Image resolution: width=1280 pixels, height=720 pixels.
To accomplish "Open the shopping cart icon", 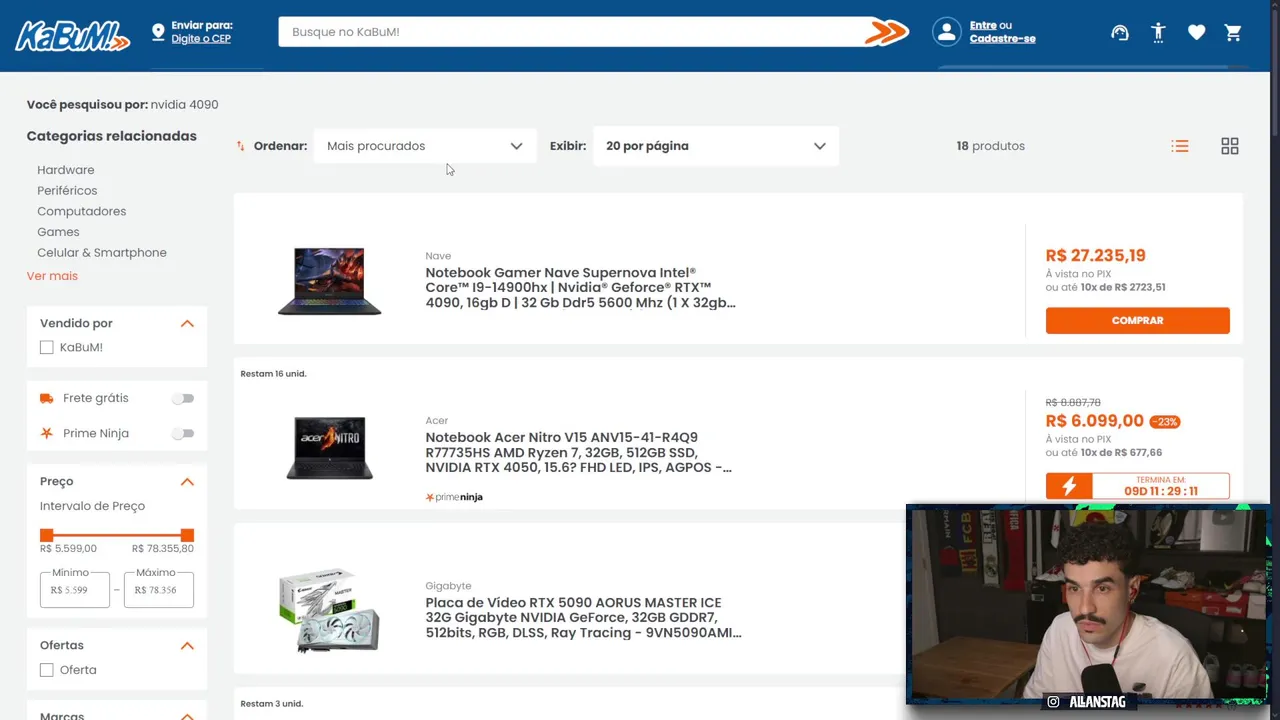I will (1233, 33).
